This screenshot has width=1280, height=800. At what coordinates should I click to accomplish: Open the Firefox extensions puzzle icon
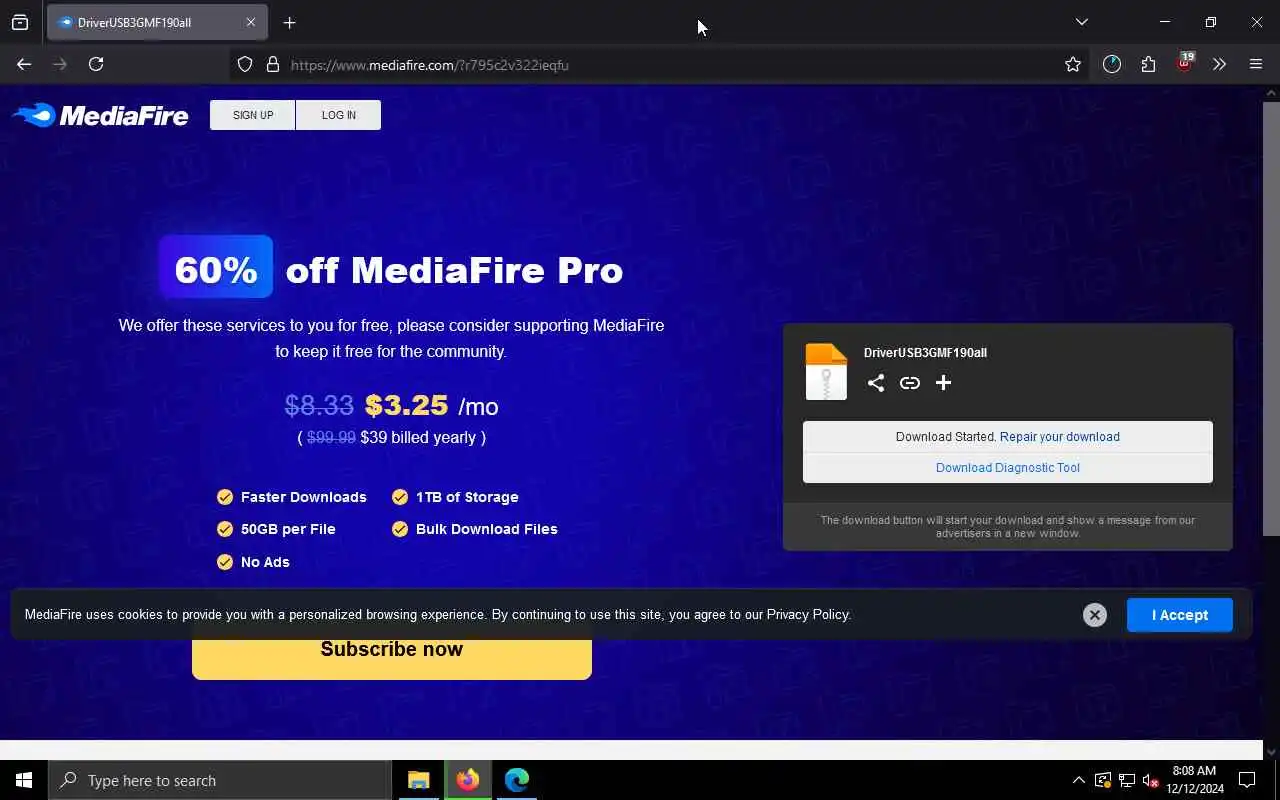1148,64
